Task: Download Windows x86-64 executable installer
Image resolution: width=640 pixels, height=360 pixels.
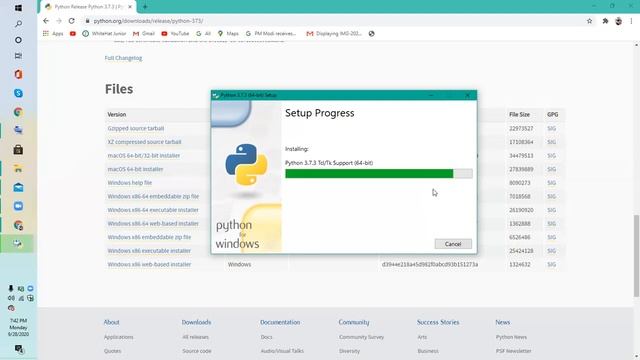Action: coord(153,210)
